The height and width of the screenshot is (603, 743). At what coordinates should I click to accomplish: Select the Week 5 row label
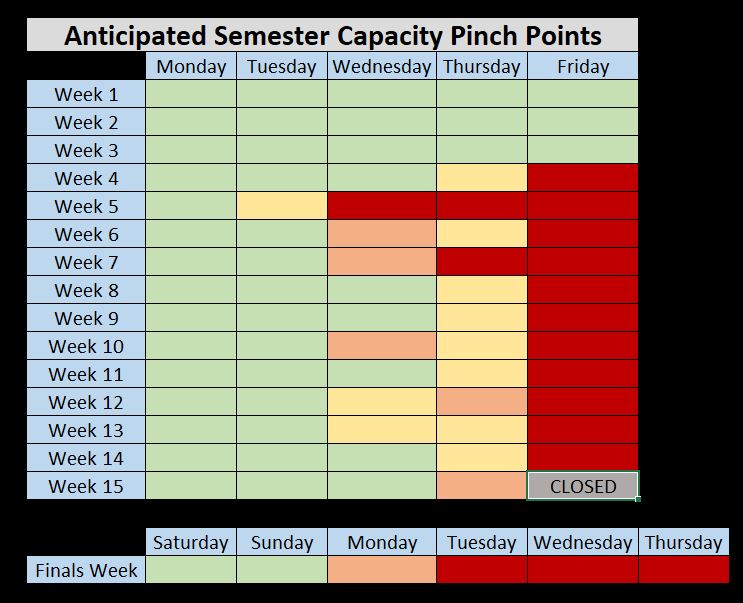pos(86,206)
